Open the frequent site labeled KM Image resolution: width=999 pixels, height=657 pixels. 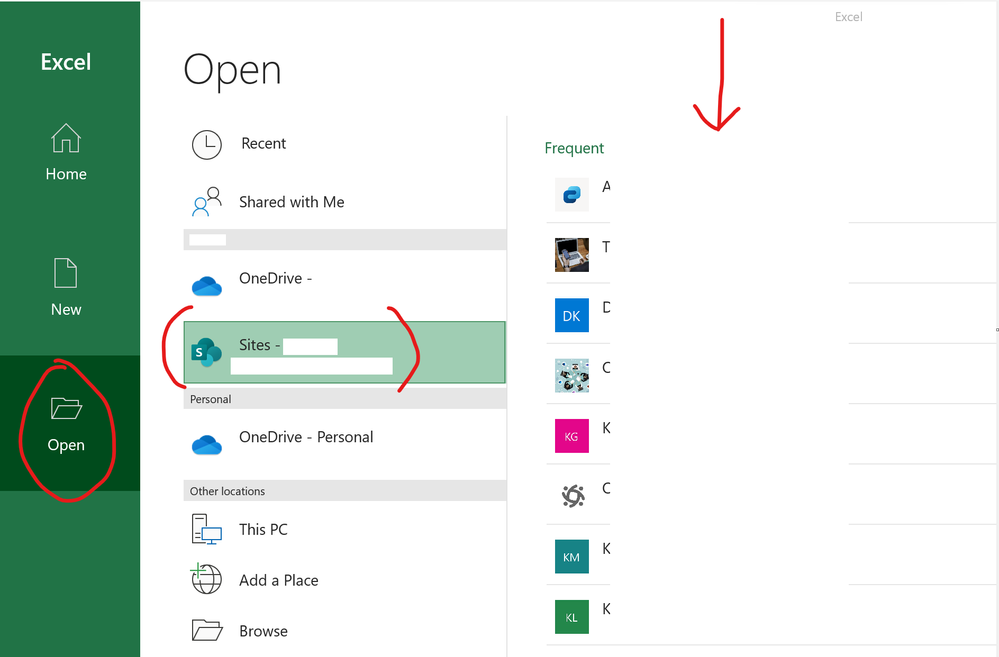coord(571,557)
